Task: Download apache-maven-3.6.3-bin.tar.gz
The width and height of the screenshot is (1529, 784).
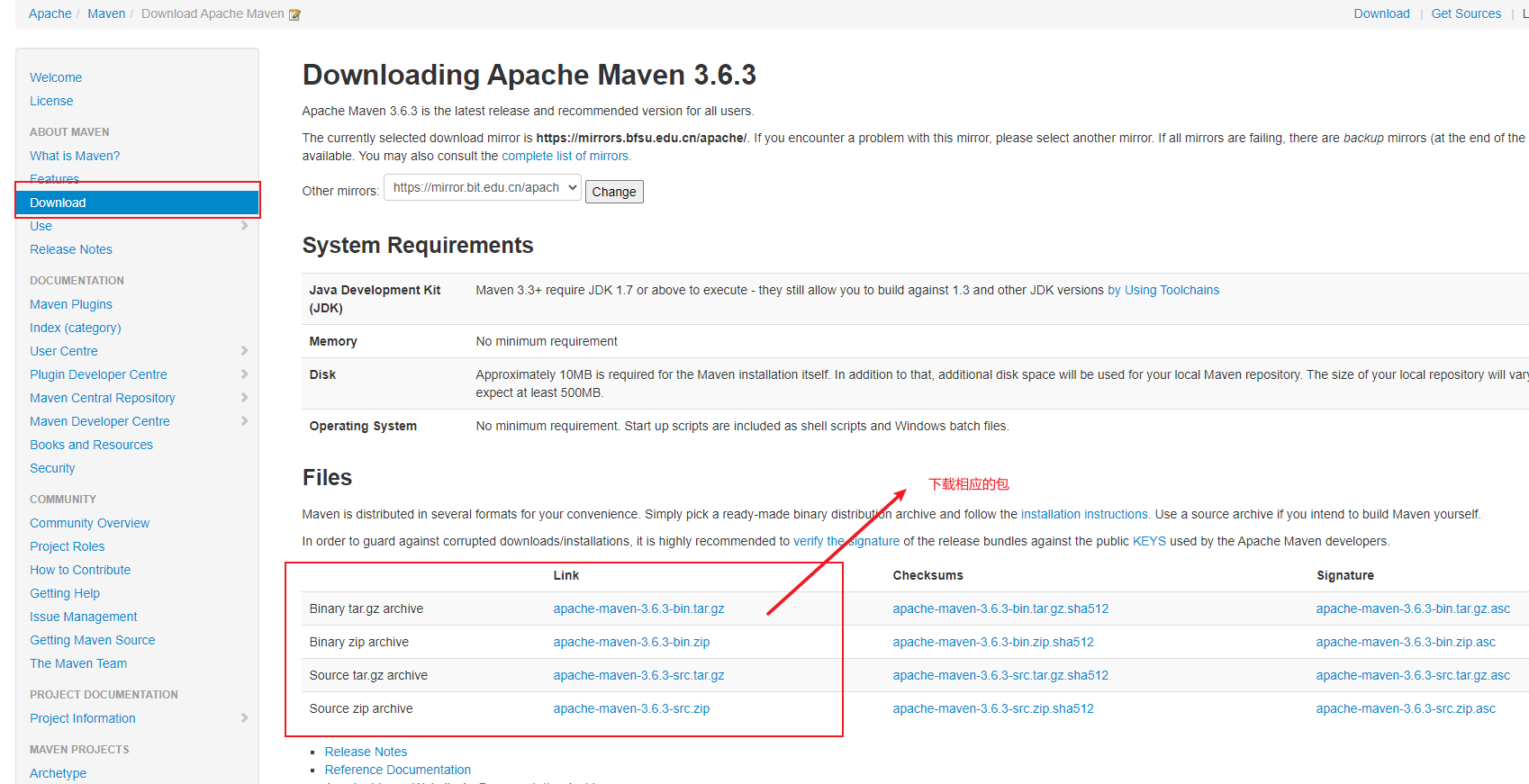Action: (639, 608)
